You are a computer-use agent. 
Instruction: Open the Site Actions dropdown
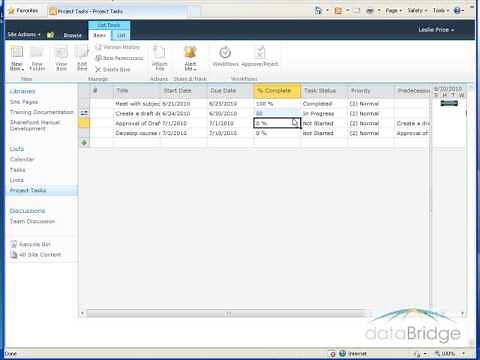pyautogui.click(x=24, y=35)
